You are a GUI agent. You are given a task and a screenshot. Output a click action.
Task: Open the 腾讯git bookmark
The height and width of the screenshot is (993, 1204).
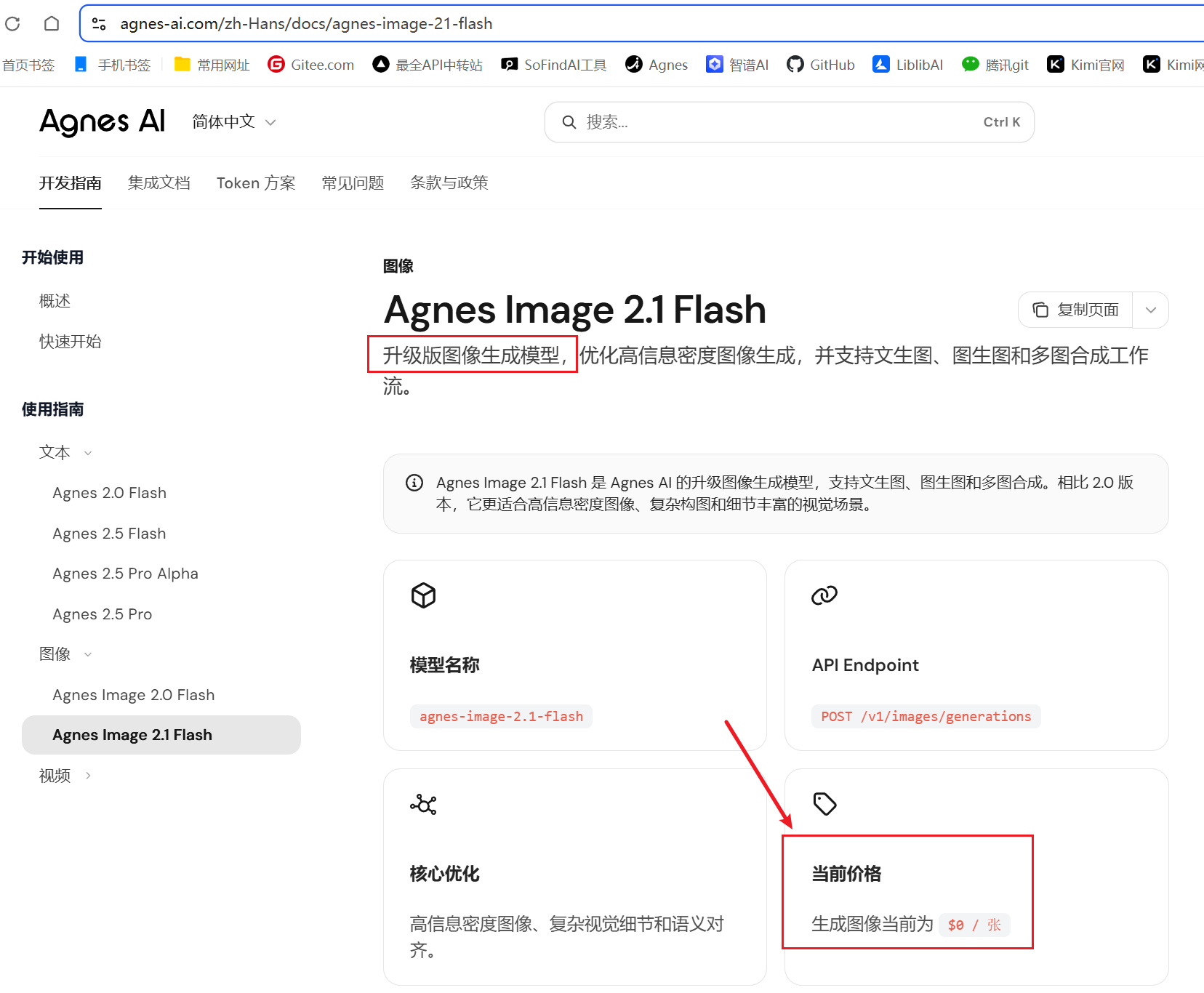(995, 65)
